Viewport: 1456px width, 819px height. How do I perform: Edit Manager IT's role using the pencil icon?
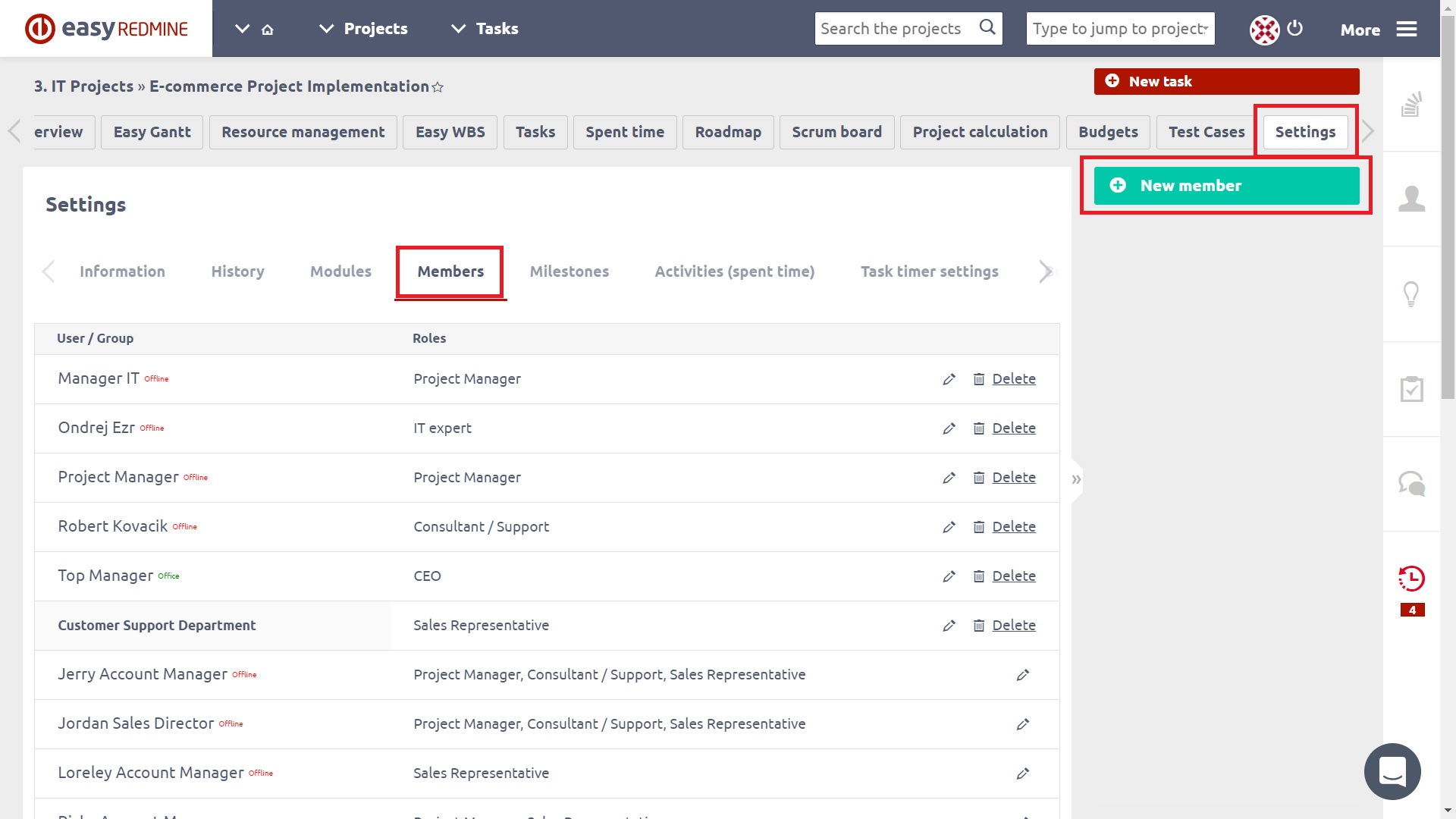point(949,379)
